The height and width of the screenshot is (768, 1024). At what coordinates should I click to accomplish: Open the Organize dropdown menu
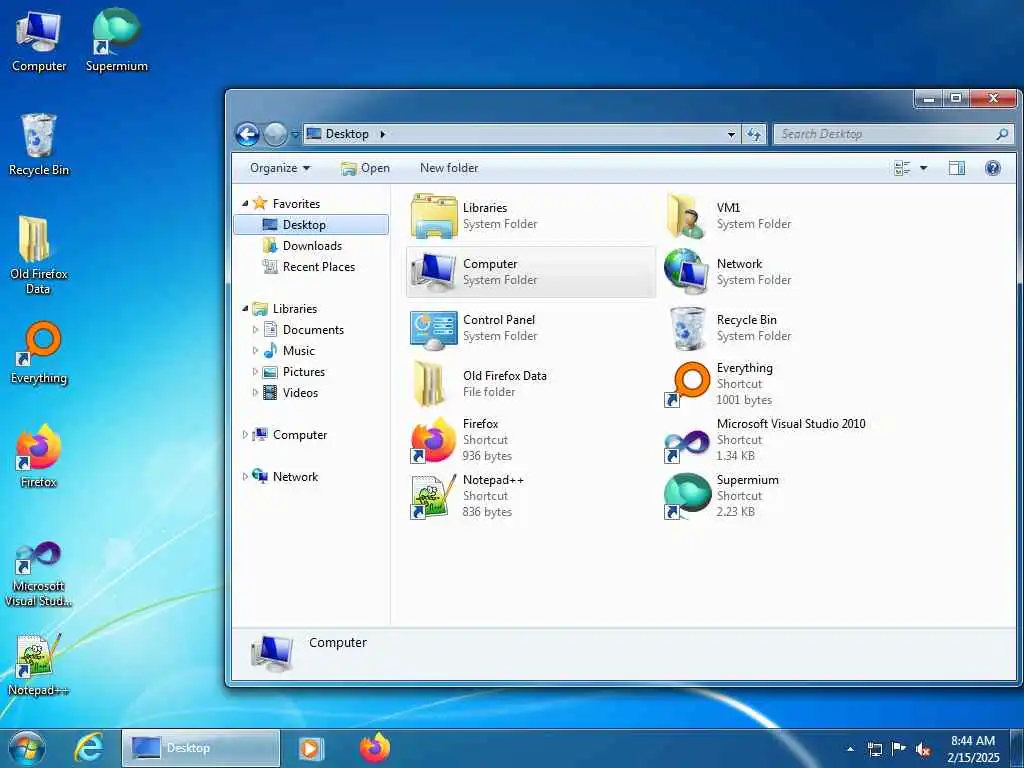pos(280,168)
